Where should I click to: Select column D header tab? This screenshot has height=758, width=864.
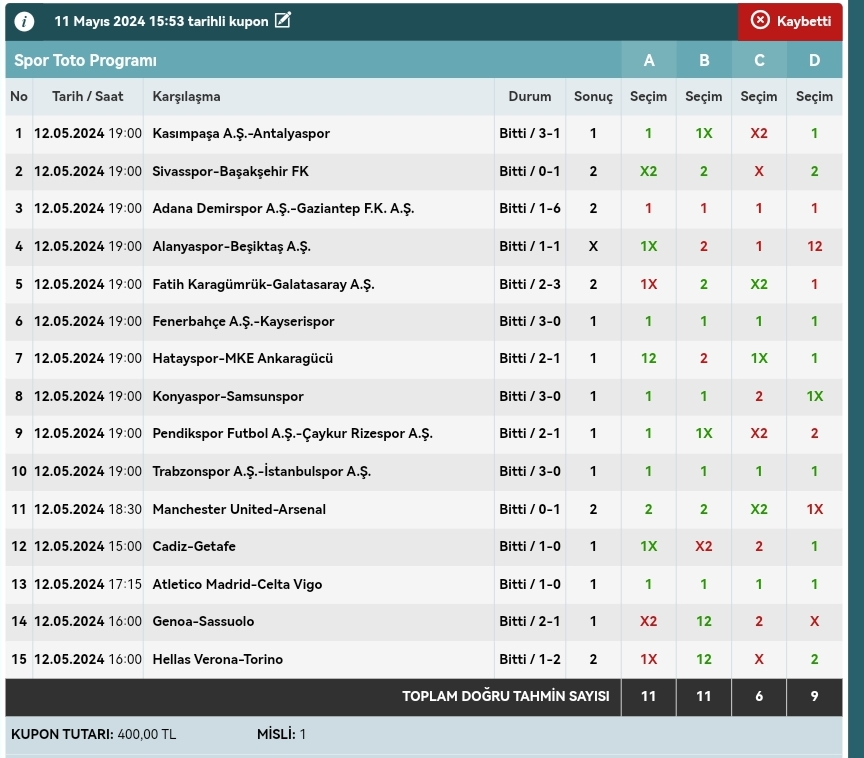point(814,60)
